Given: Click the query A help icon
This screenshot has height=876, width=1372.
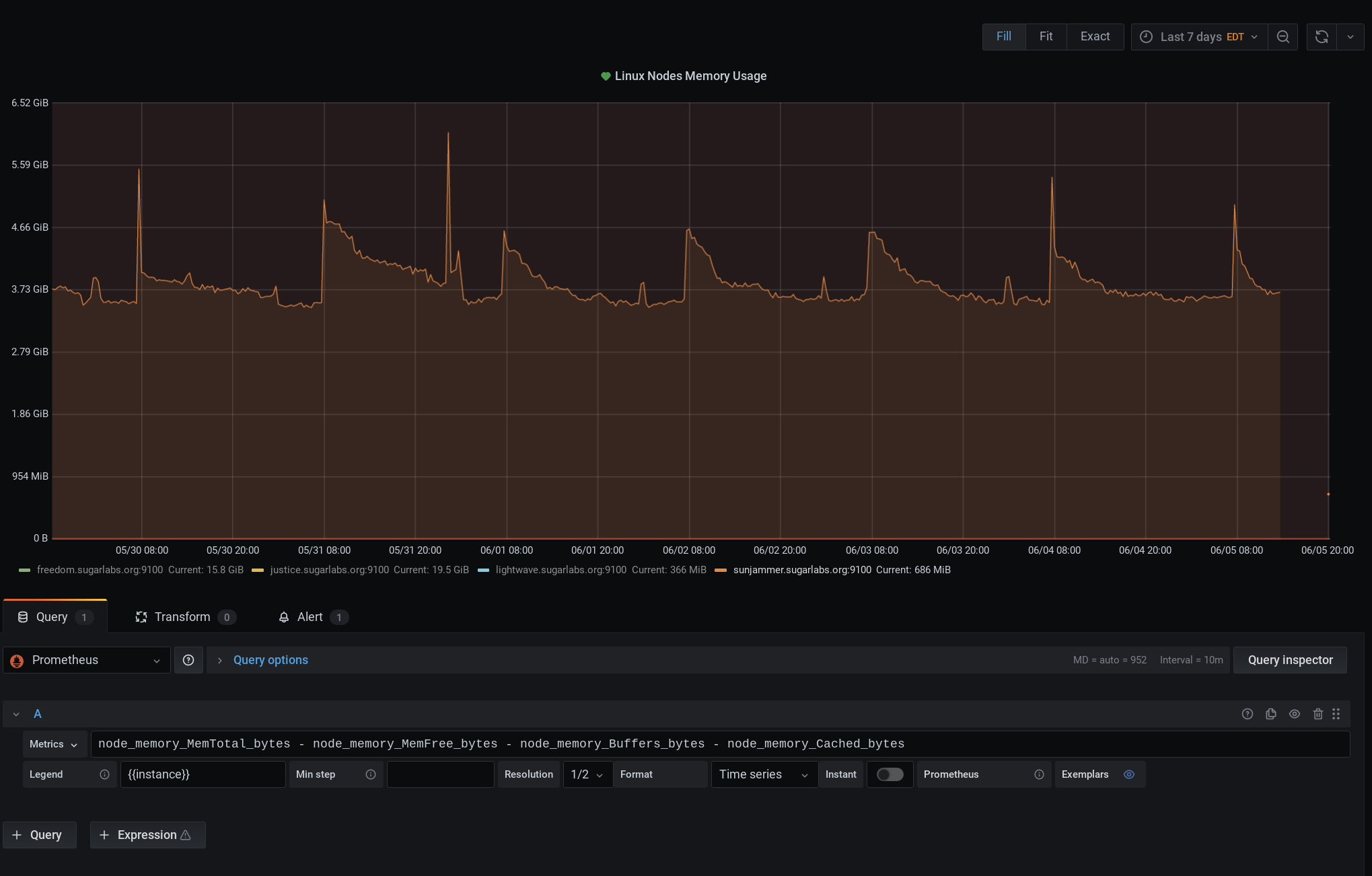Looking at the screenshot, I should pos(1247,714).
